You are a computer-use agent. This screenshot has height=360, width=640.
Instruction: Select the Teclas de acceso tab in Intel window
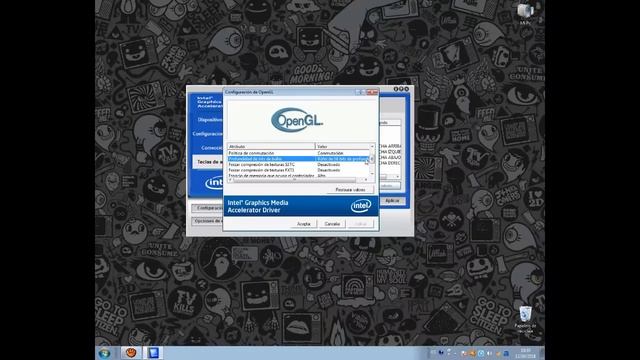point(209,162)
